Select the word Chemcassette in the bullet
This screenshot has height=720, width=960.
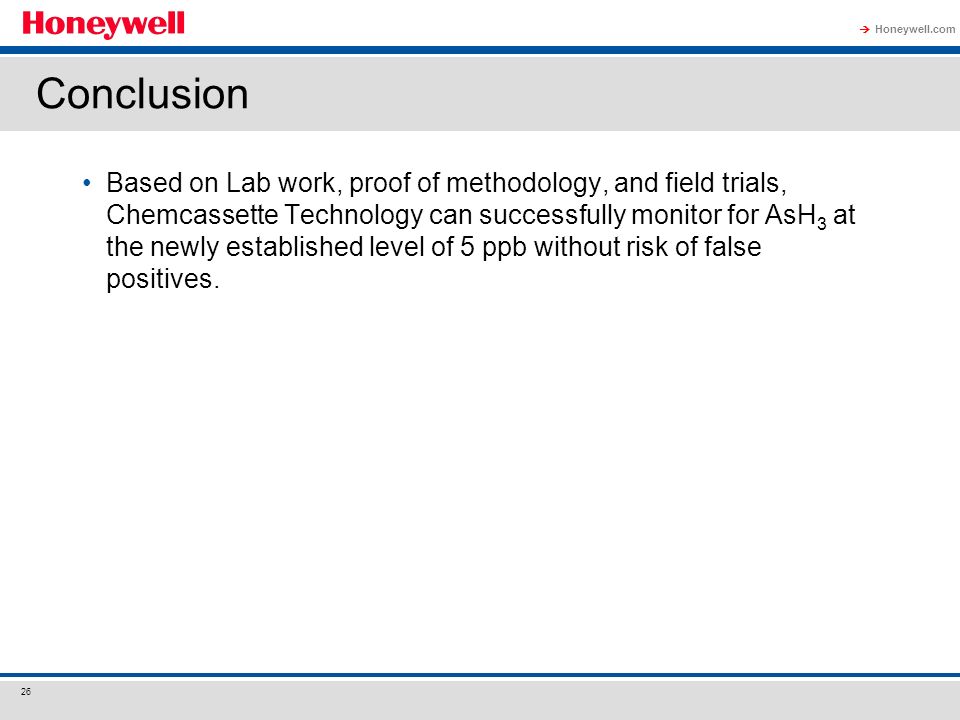(x=192, y=215)
